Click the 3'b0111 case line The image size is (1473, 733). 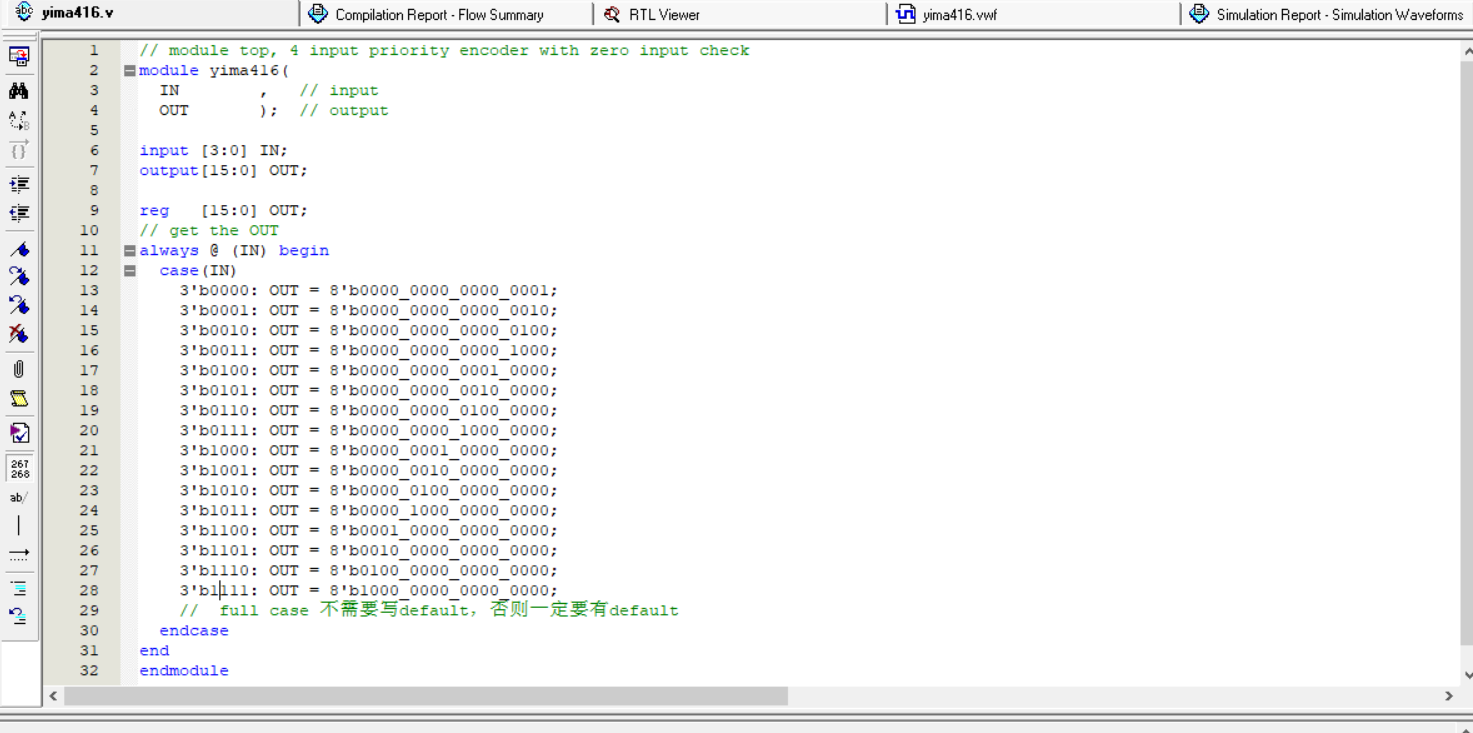pos(368,430)
